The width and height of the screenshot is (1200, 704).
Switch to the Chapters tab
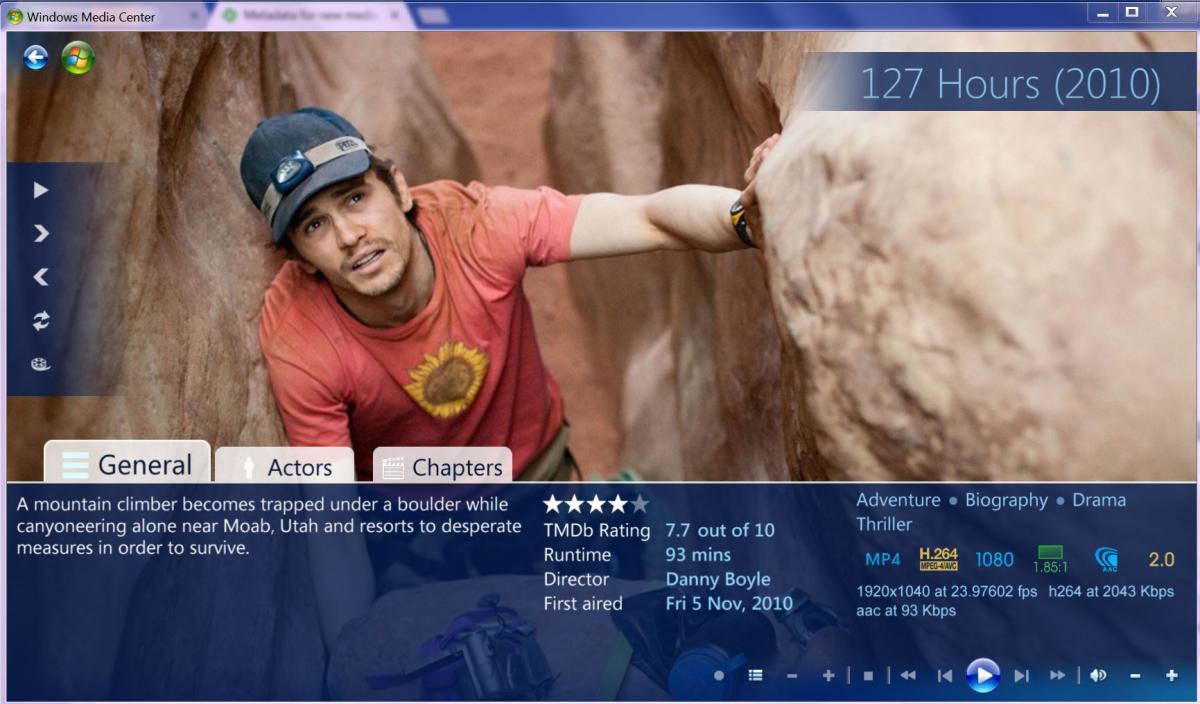(x=443, y=466)
